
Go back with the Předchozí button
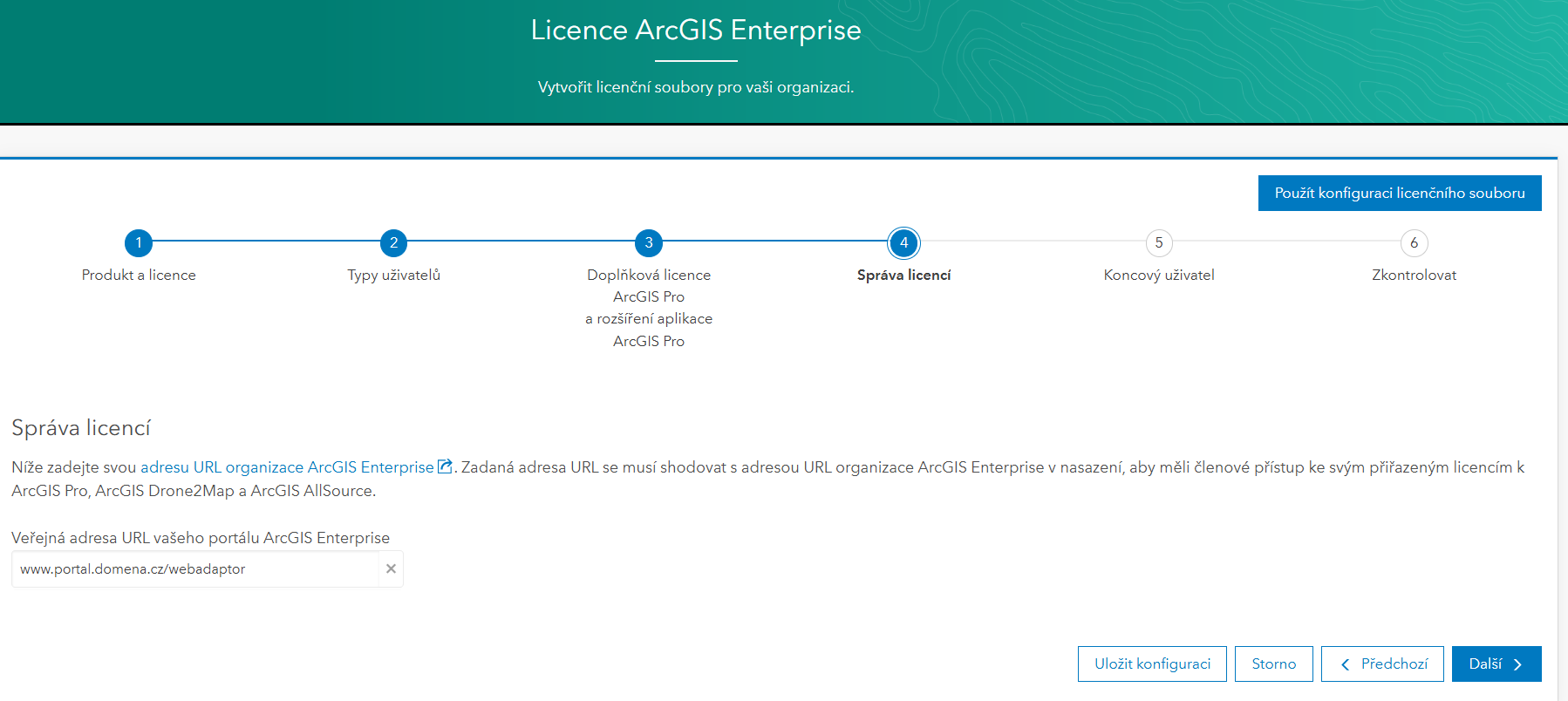[1382, 664]
